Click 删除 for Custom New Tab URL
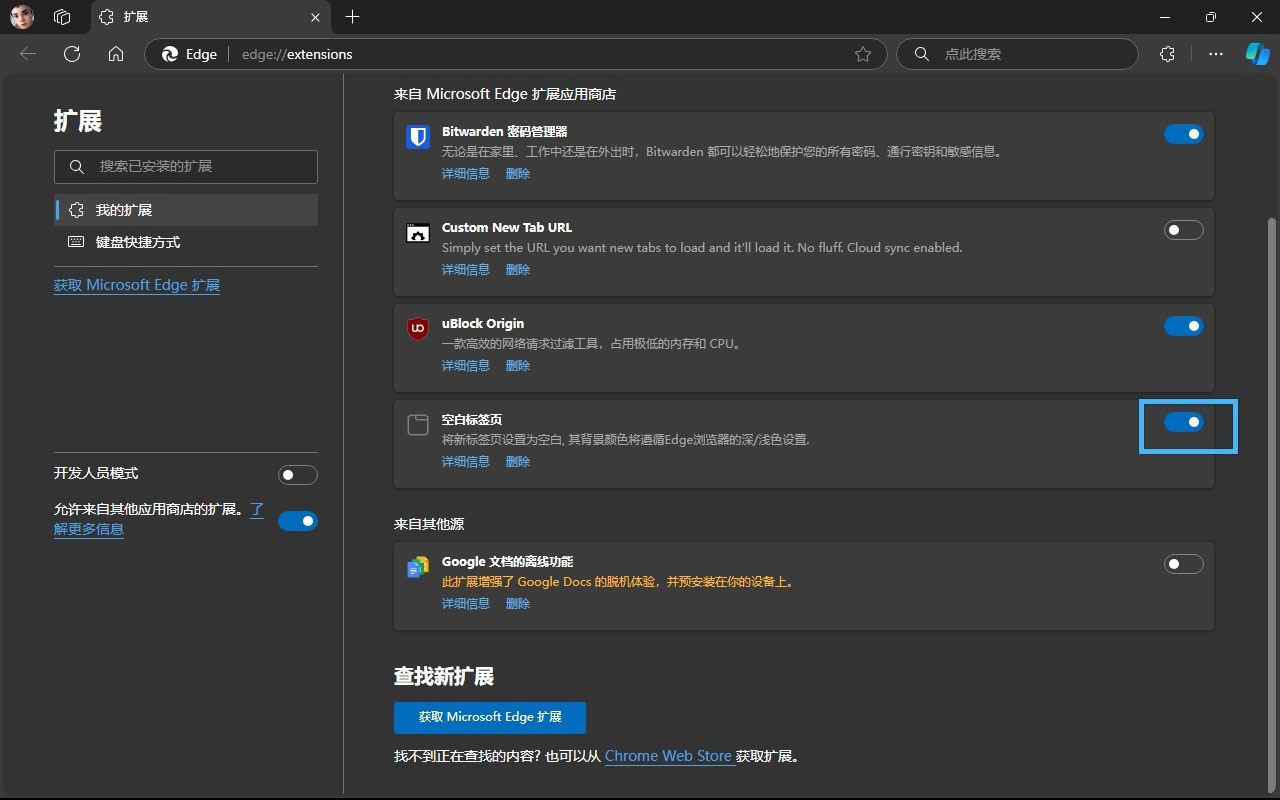This screenshot has height=800, width=1280. coord(518,270)
